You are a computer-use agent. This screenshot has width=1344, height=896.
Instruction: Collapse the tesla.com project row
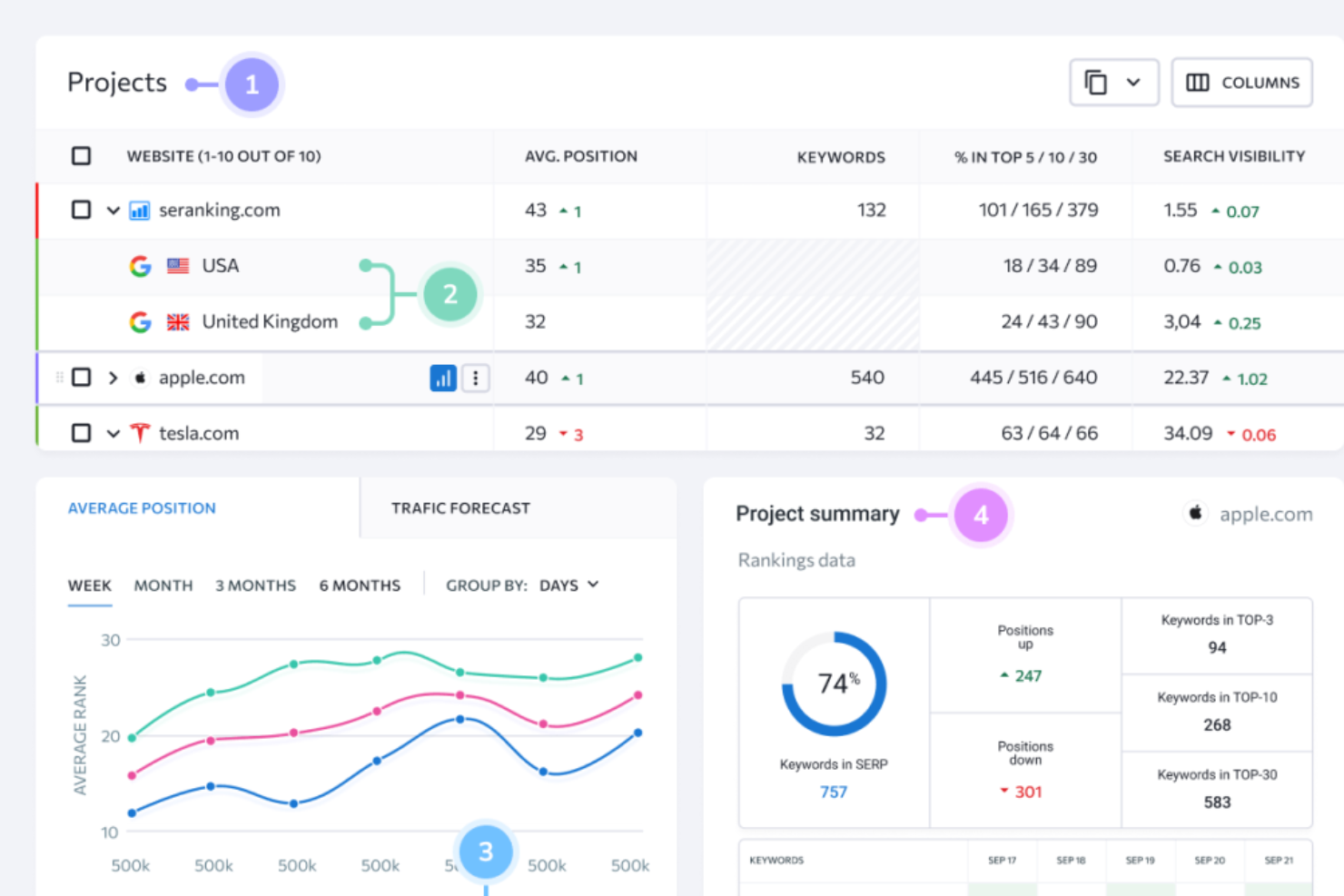(x=113, y=434)
